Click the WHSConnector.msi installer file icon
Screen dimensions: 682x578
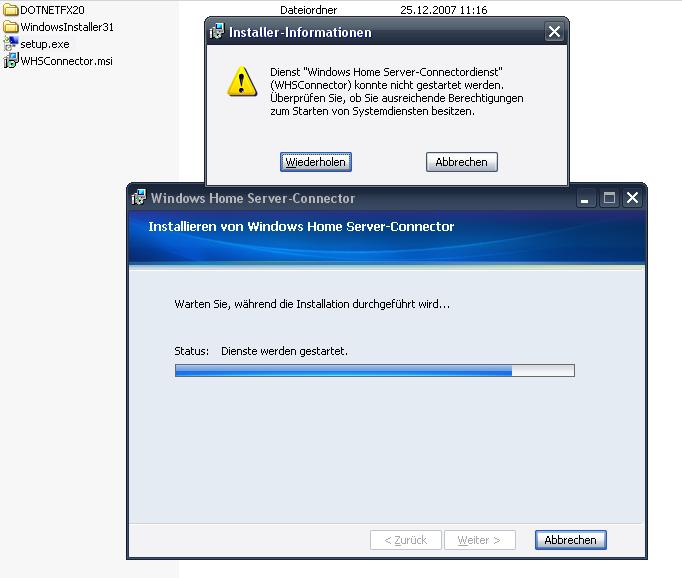tap(12, 61)
